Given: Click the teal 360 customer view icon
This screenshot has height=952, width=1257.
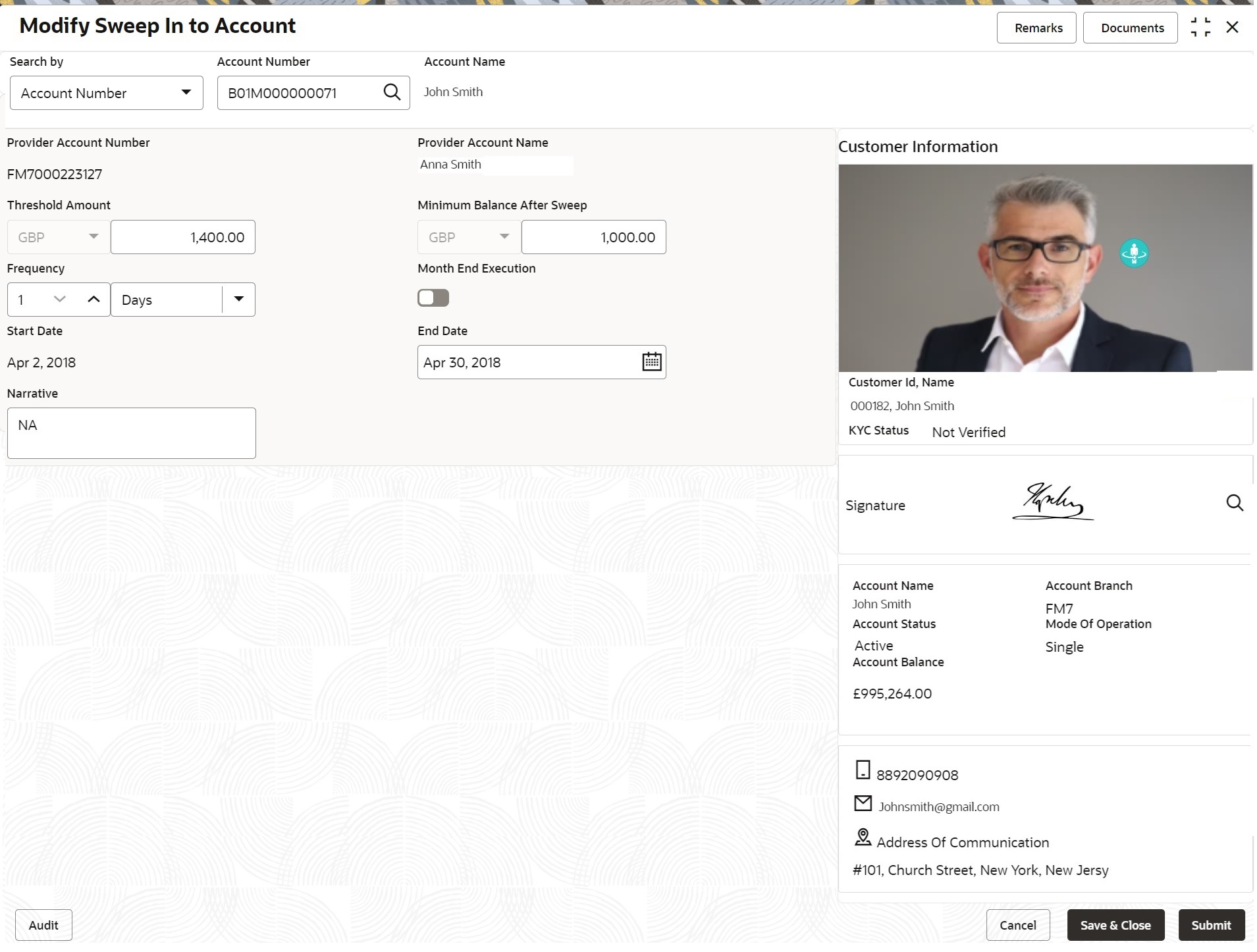Looking at the screenshot, I should 1134,253.
